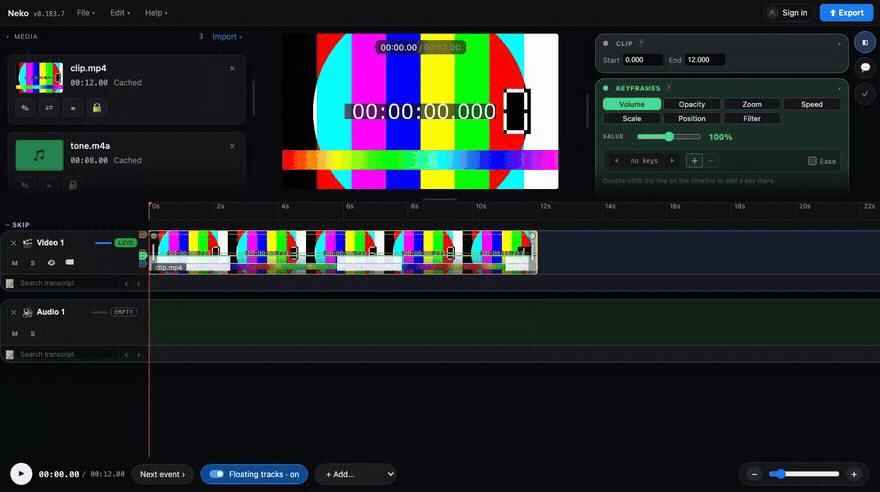Click the Video 1 transcript notepad icon

pos(10,283)
